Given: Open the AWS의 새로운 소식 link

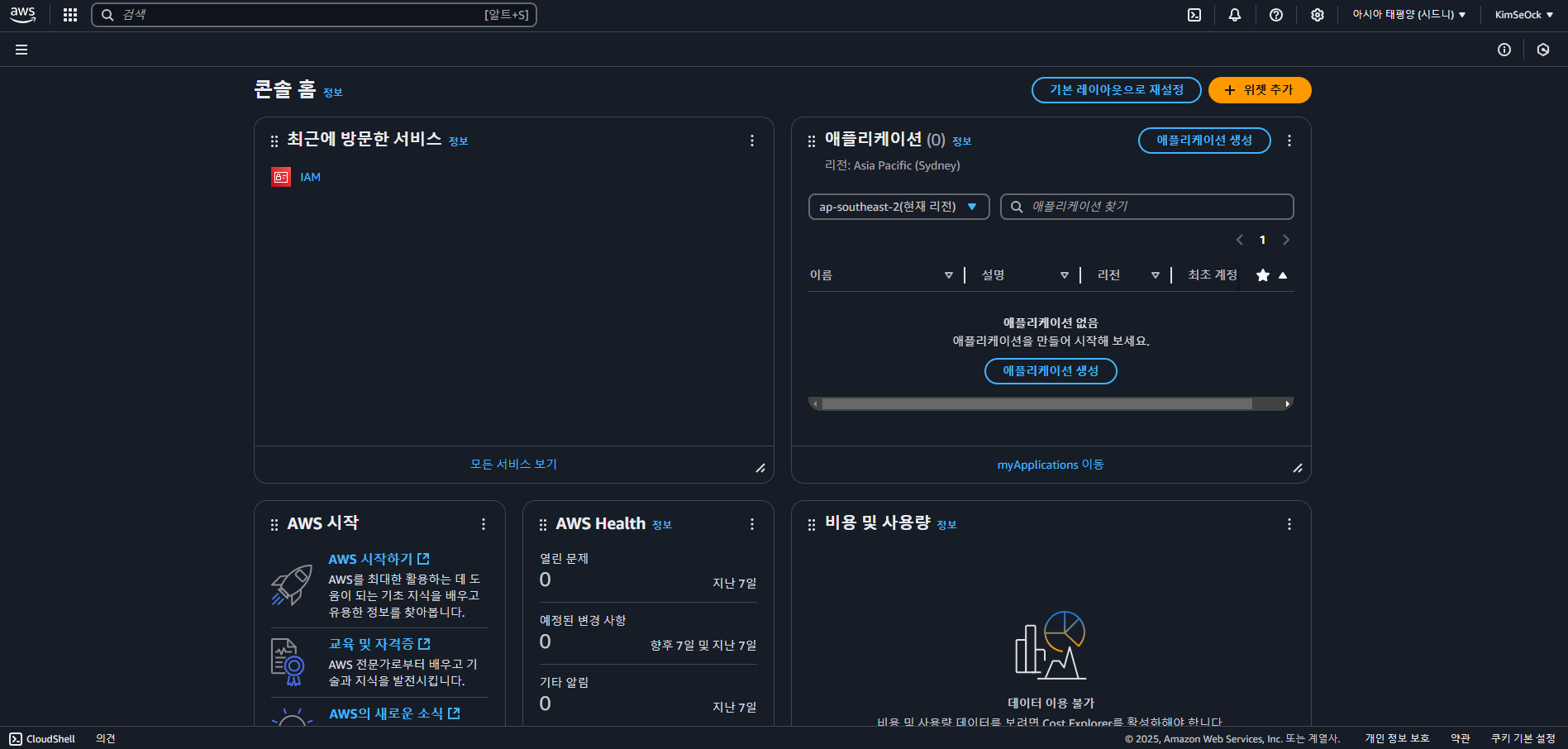Looking at the screenshot, I should 394,713.
